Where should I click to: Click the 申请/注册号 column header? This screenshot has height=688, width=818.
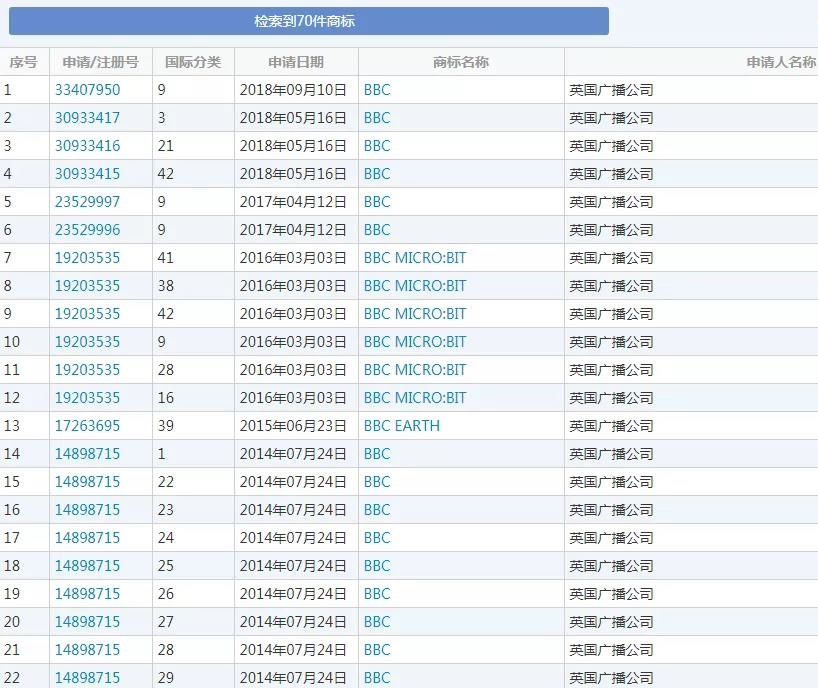(x=100, y=62)
